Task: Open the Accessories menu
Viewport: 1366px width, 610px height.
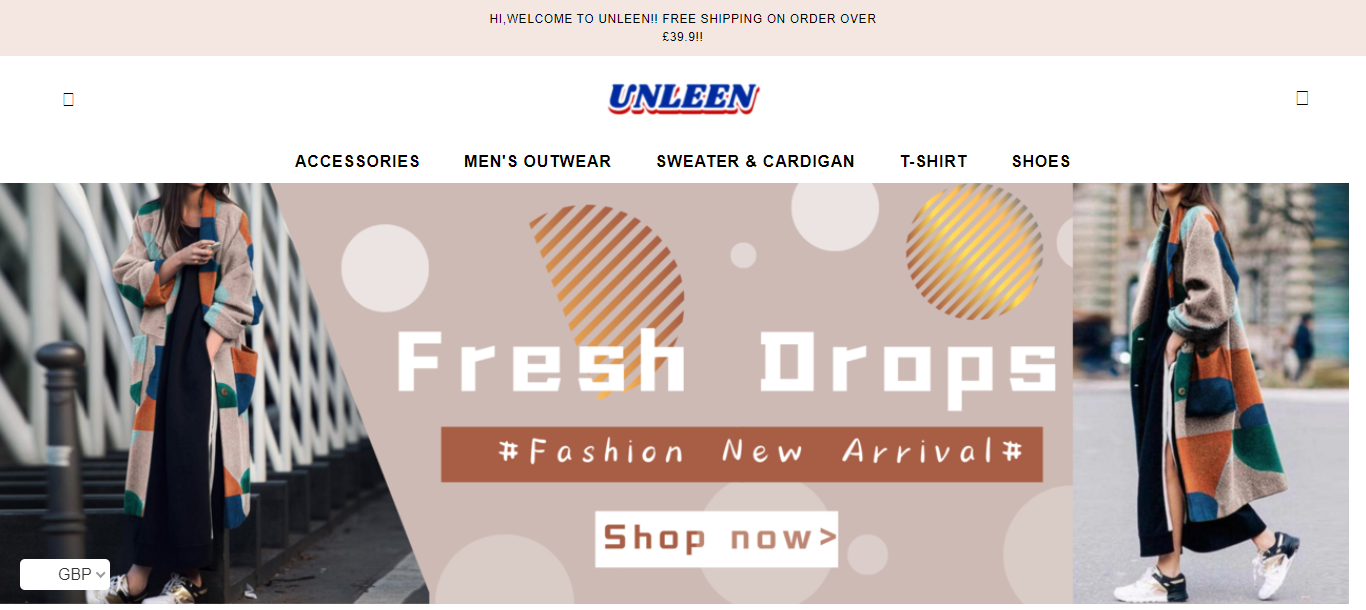Action: pyautogui.click(x=357, y=161)
